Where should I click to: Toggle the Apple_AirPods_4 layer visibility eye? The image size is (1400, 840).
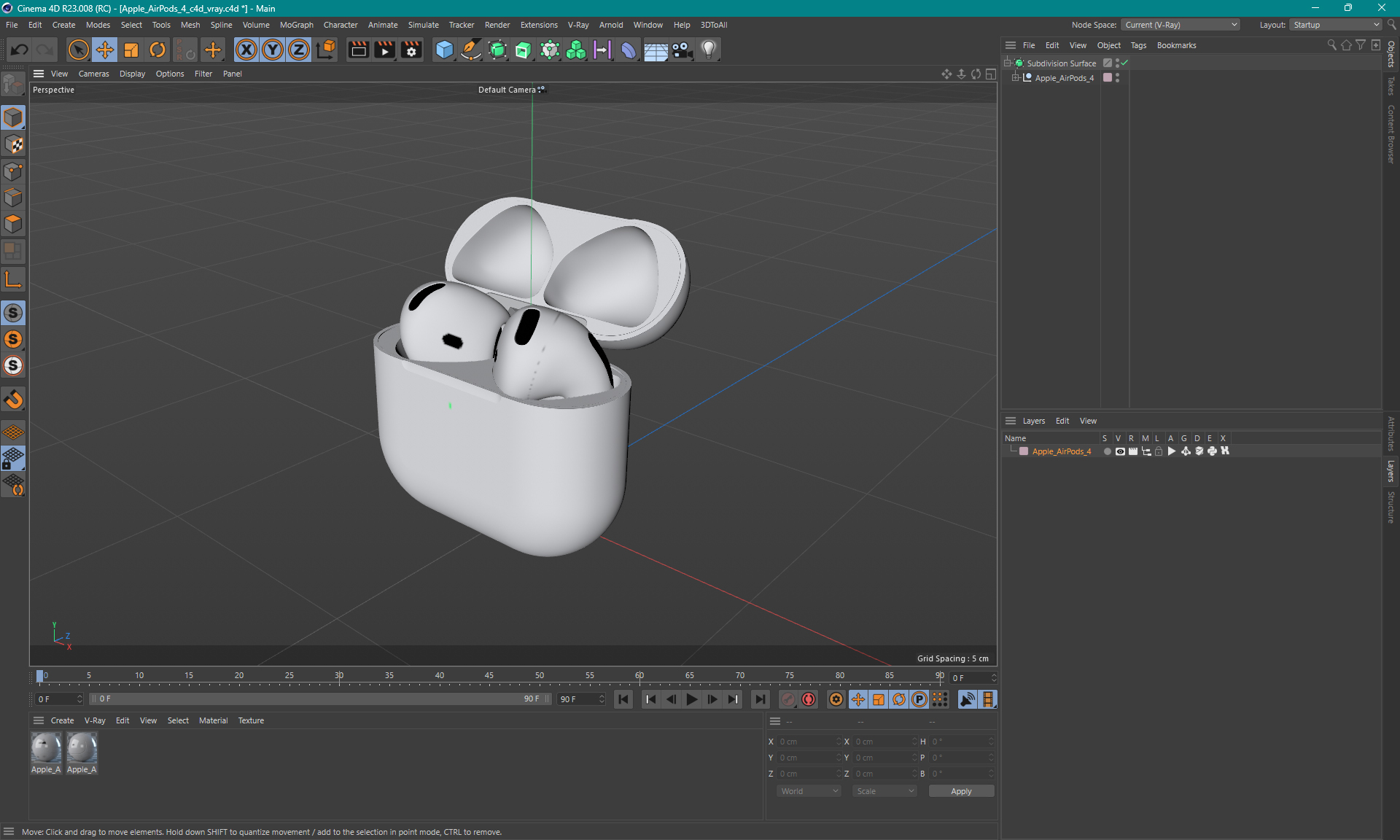[1120, 451]
